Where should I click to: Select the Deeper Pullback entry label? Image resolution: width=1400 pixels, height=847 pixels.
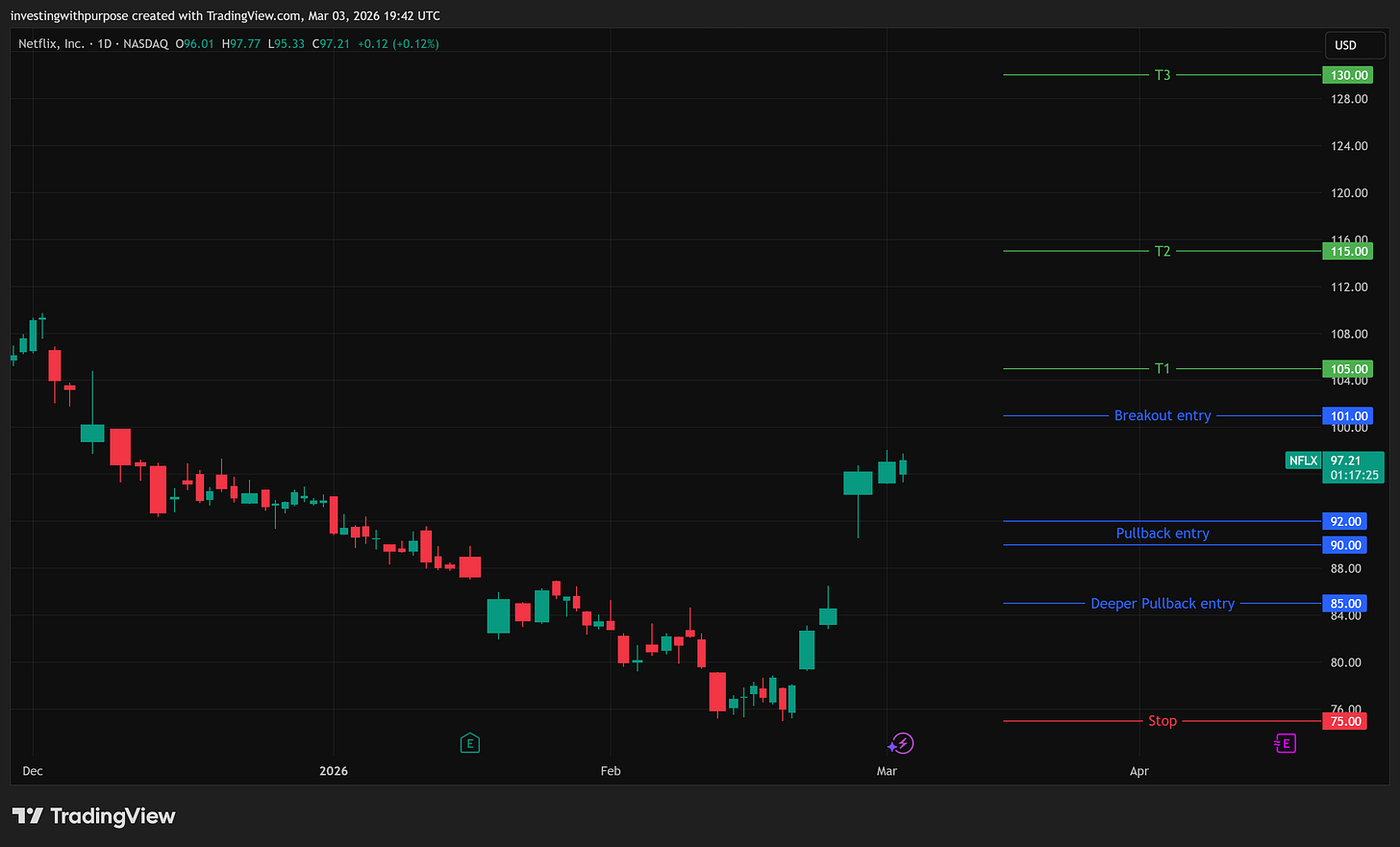tap(1162, 604)
